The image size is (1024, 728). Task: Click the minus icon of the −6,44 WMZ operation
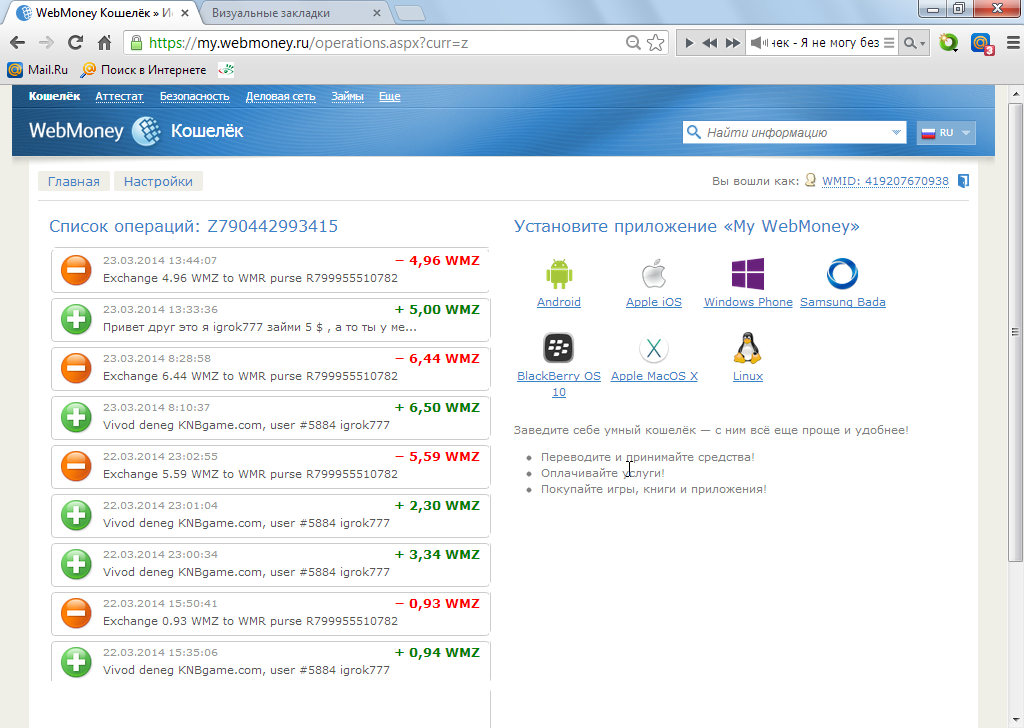click(76, 368)
